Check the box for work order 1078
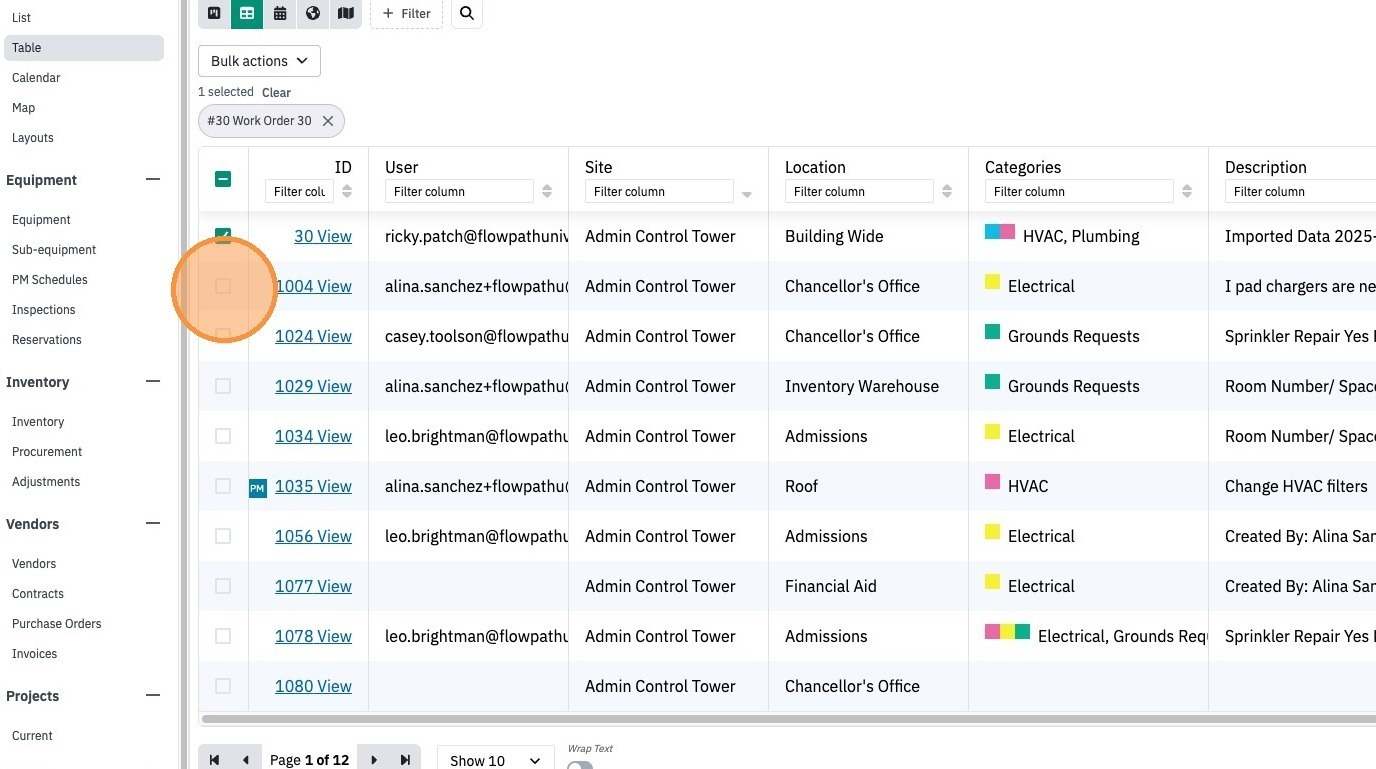Viewport: 1376px width, 769px height. tap(223, 636)
